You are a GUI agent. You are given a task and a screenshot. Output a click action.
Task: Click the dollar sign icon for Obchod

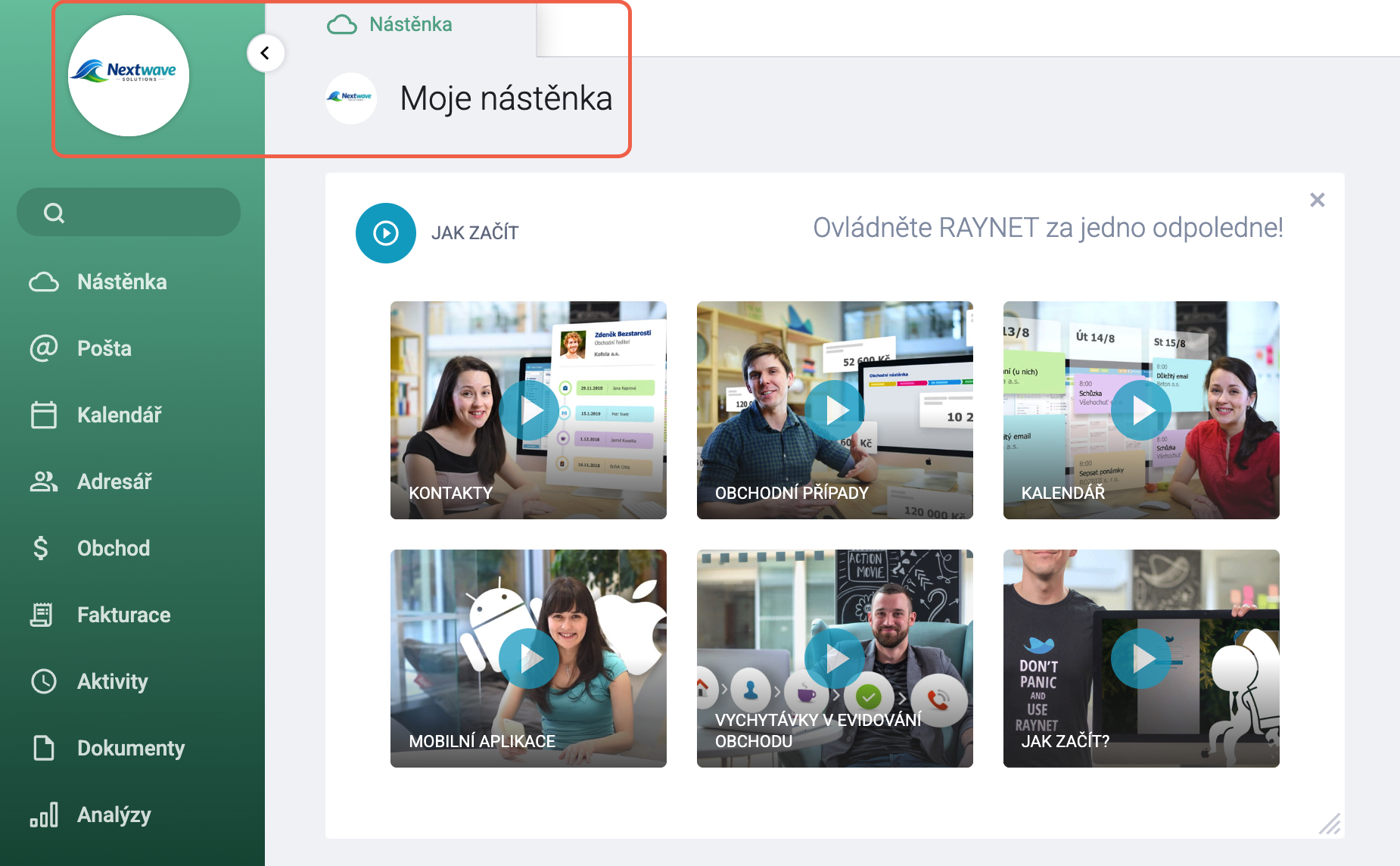pyautogui.click(x=41, y=548)
